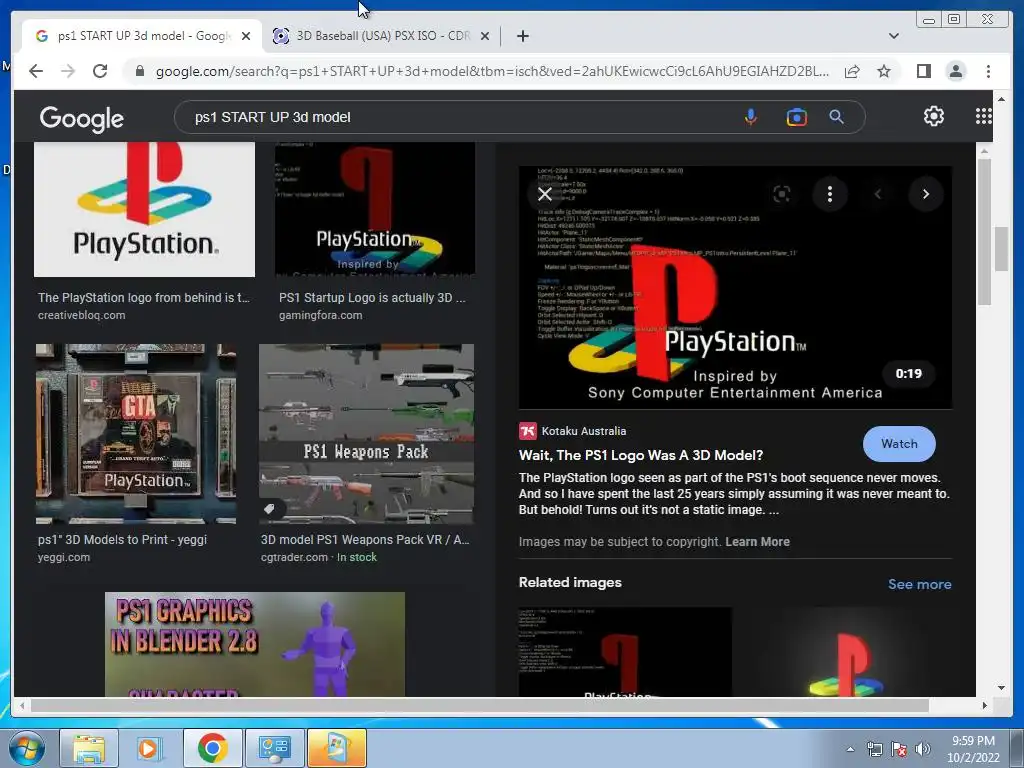The height and width of the screenshot is (768, 1024).
Task: Click the 0:19 video duration badge
Action: (x=908, y=374)
